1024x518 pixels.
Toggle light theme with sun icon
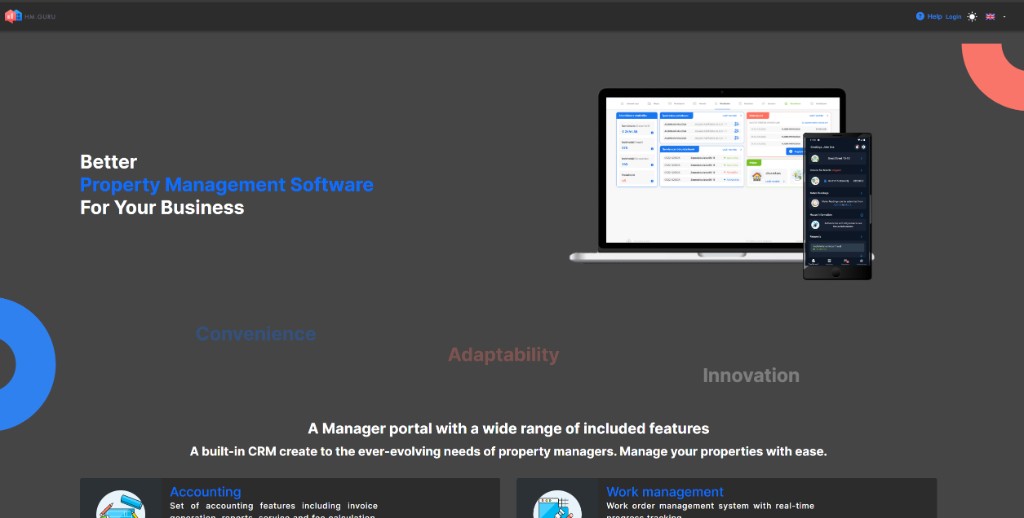[972, 17]
